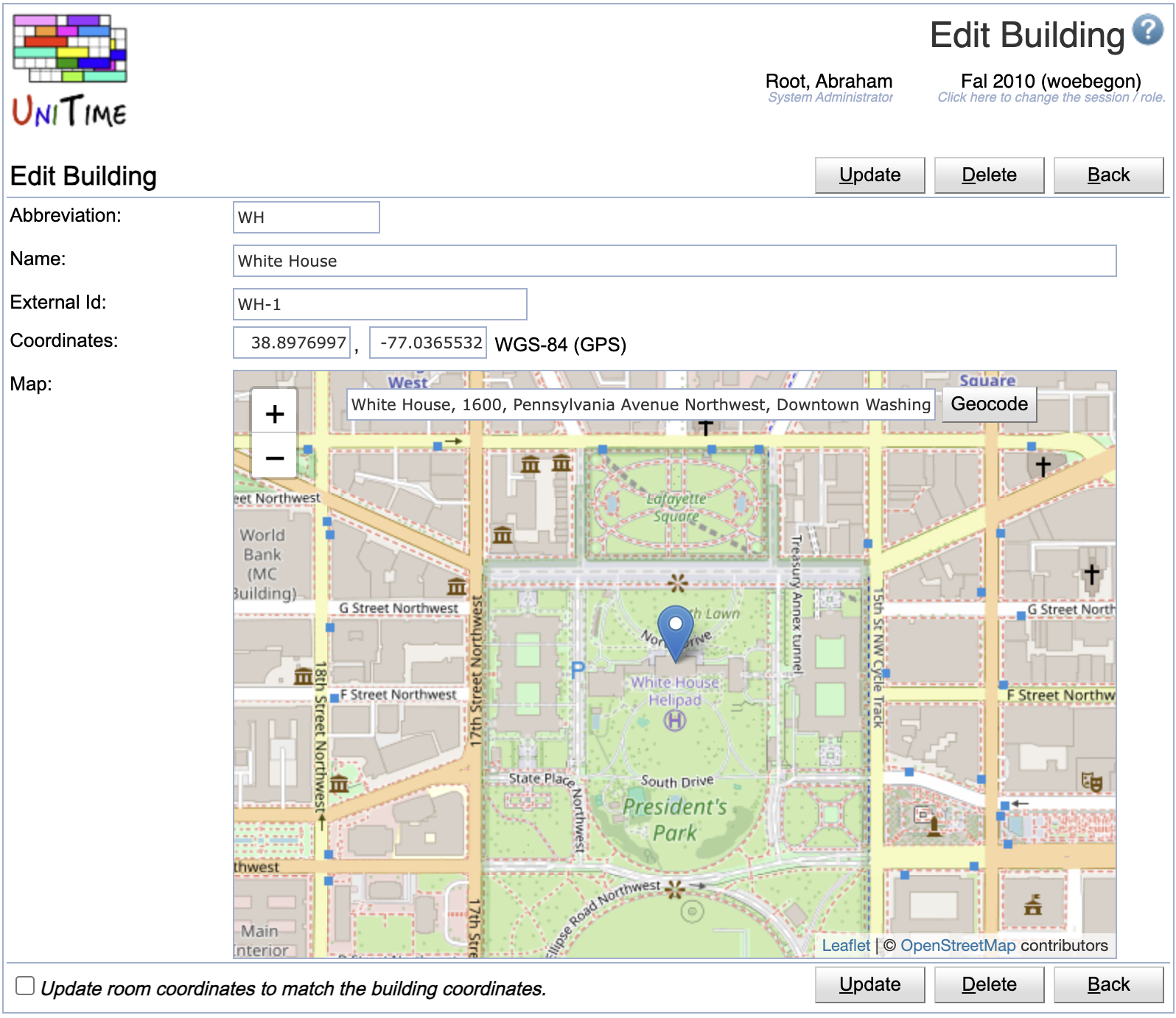1176x1018 pixels.
Task: Open the Leaflet link
Action: [846, 946]
